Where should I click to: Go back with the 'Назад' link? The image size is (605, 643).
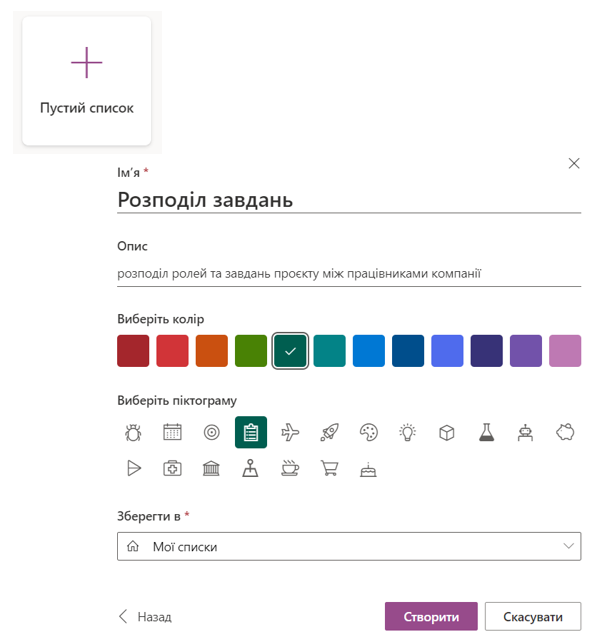point(146,617)
